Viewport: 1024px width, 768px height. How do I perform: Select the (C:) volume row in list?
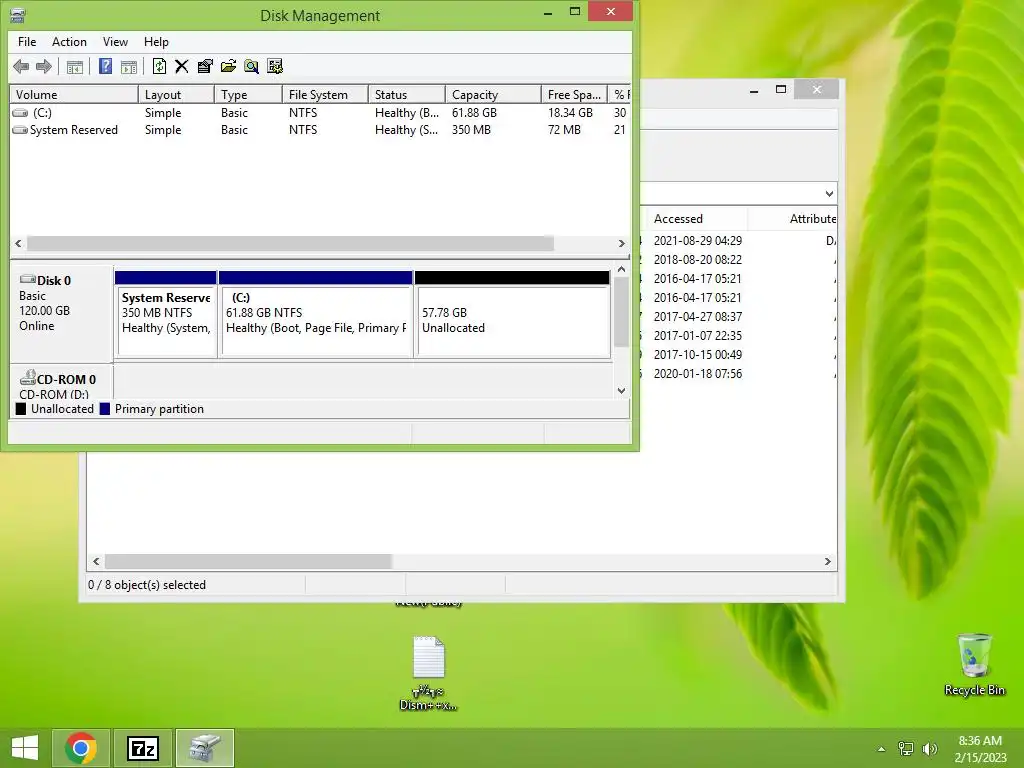[x=320, y=113]
